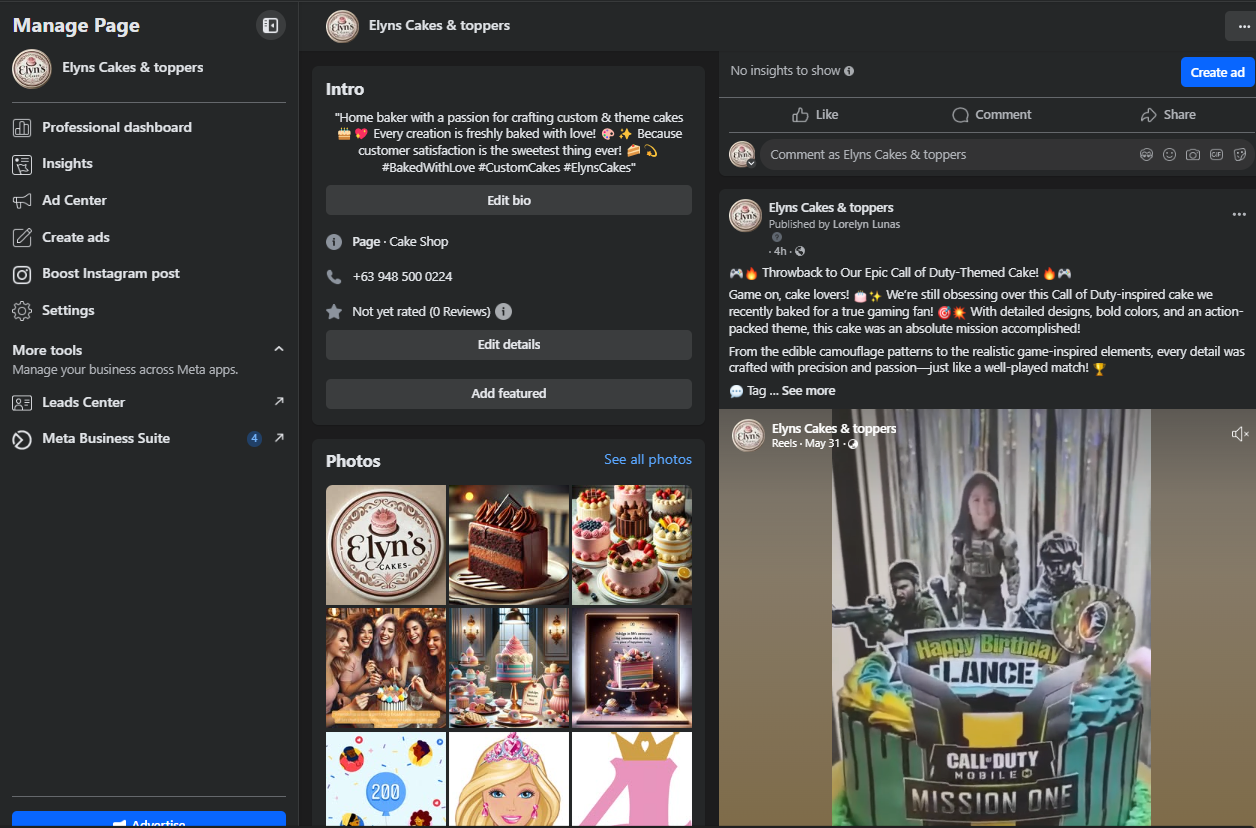1256x828 pixels.
Task: Unmute the reel video speaker icon
Action: pyautogui.click(x=1240, y=433)
